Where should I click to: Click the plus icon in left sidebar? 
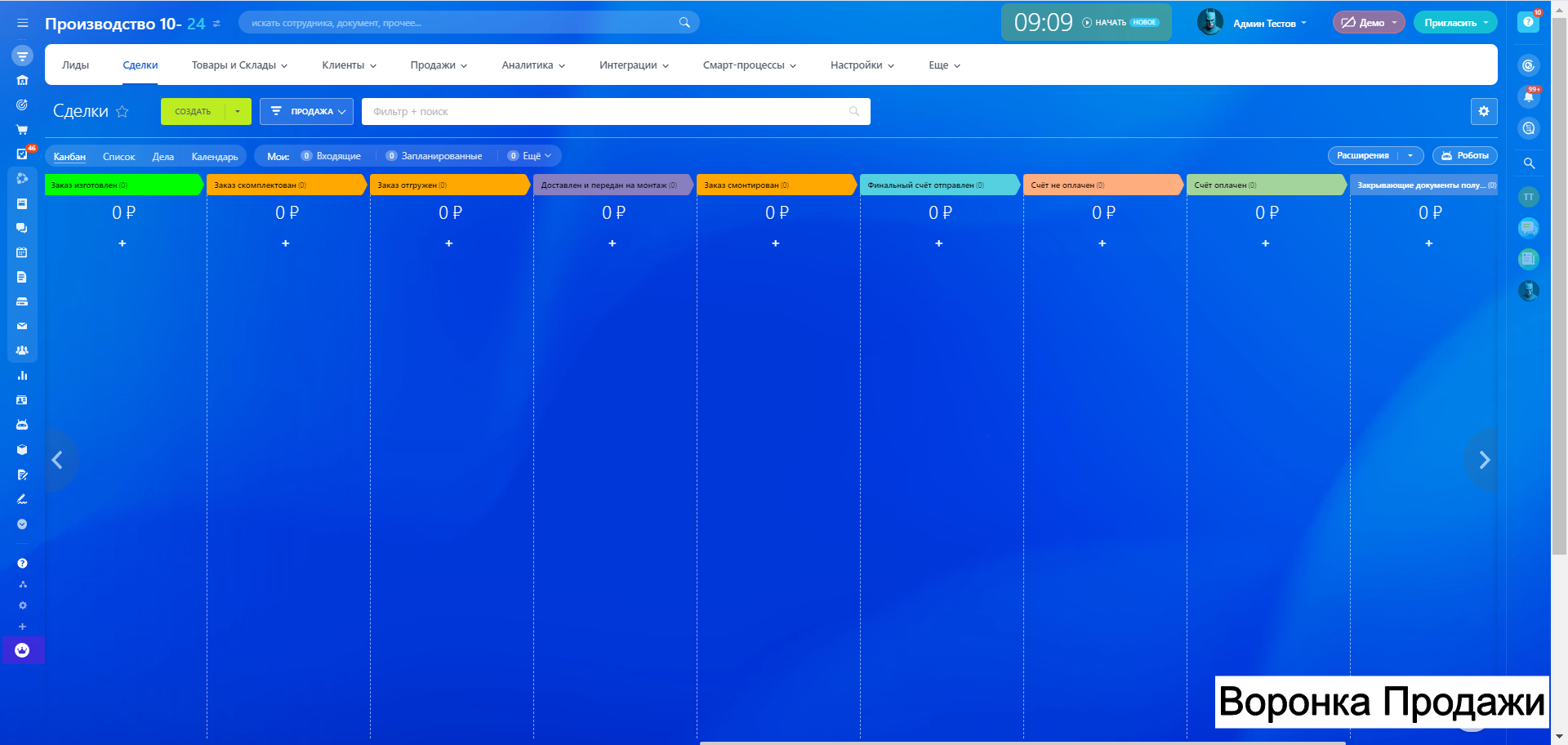(23, 627)
